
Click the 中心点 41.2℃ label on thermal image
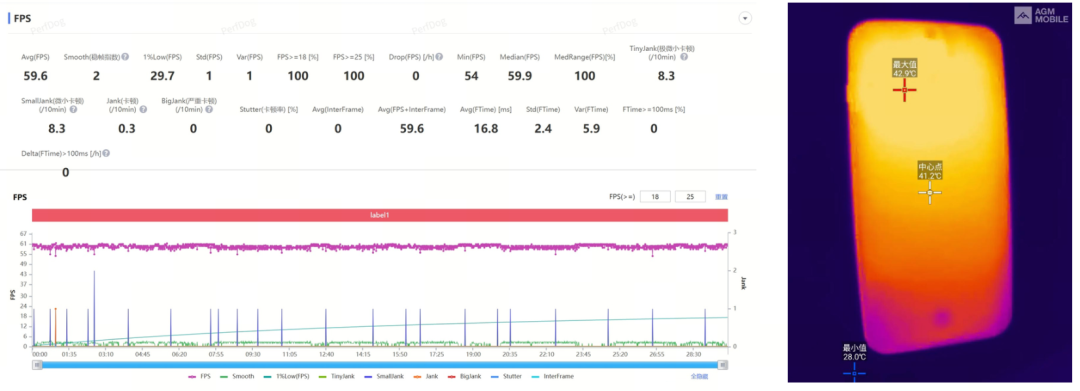tap(929, 171)
